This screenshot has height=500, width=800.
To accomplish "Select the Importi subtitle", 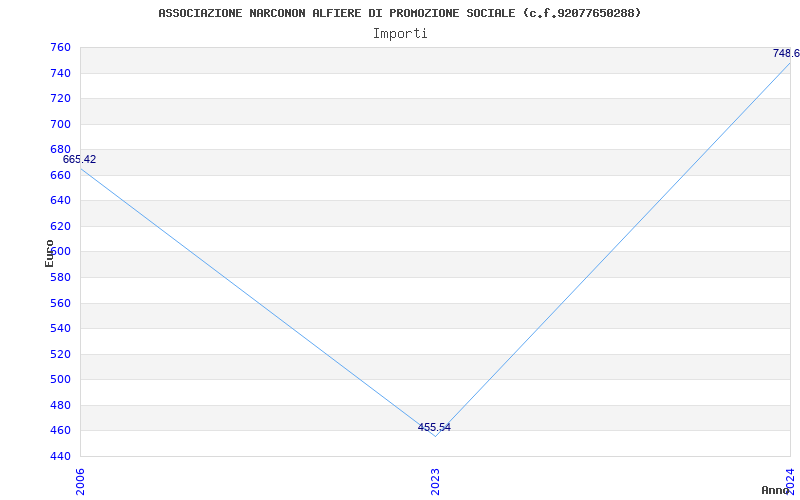I will click(x=400, y=34).
